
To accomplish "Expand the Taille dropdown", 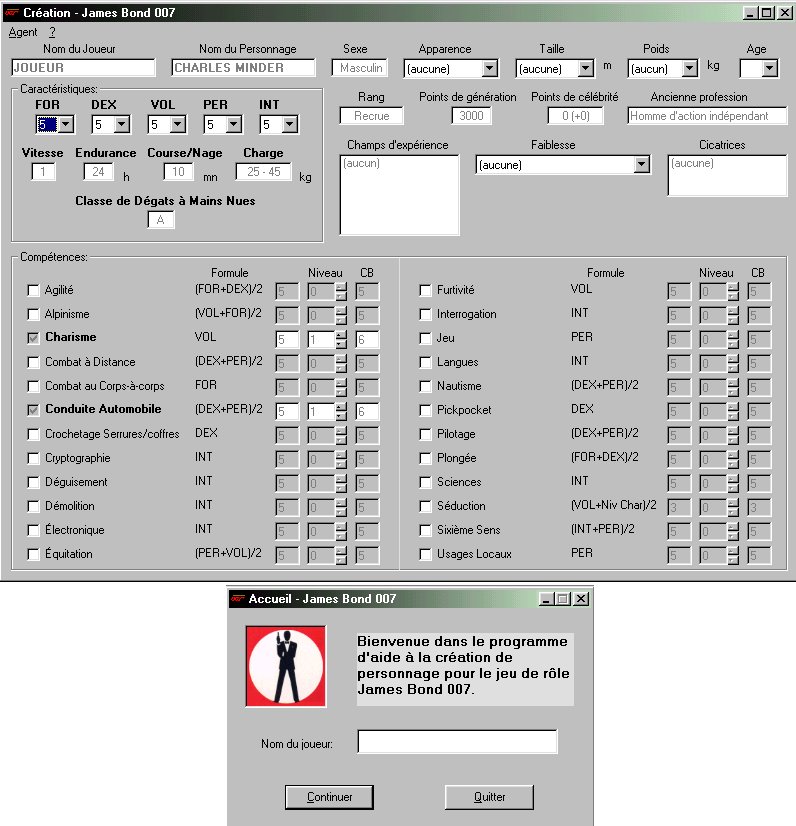I will click(x=586, y=68).
